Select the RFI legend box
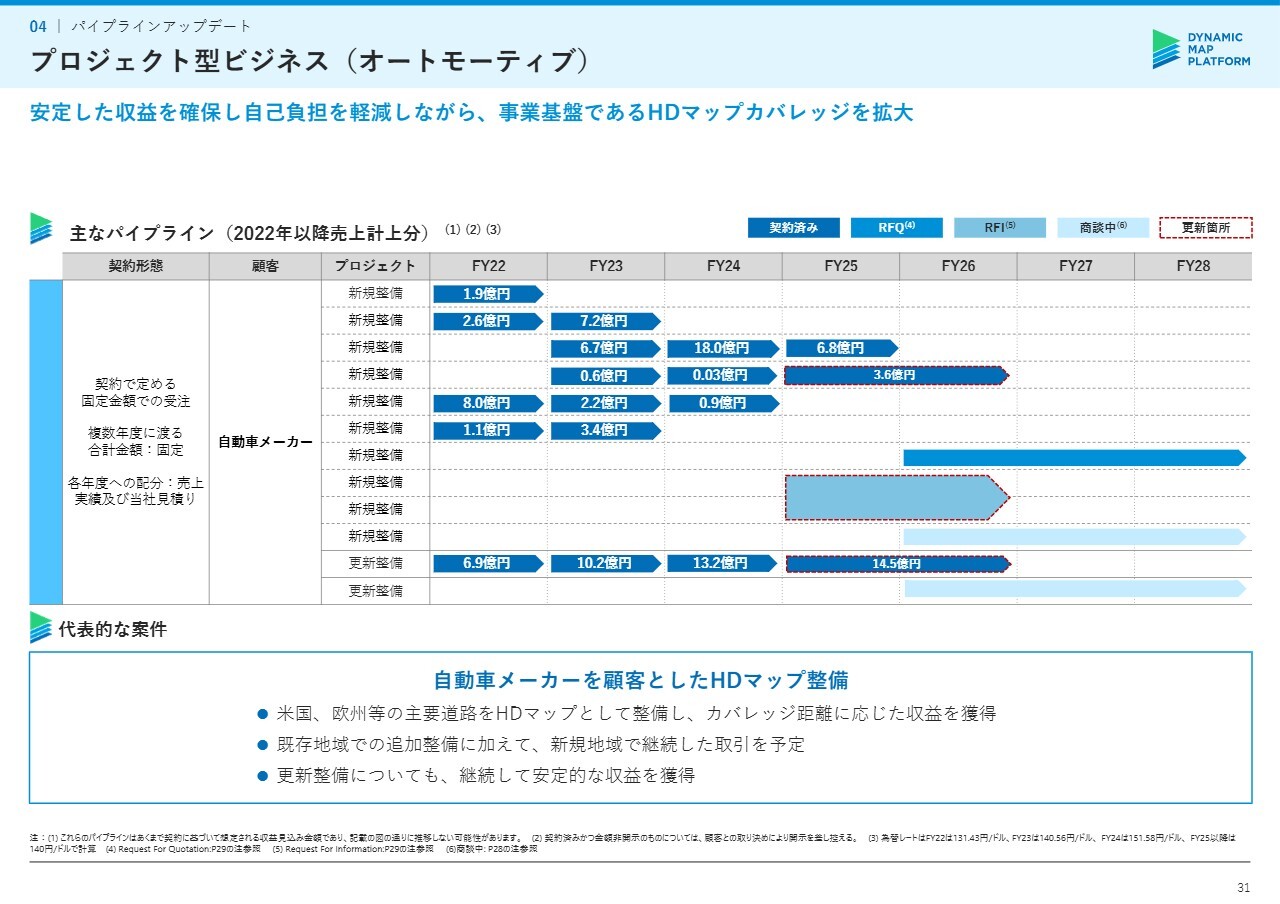The image size is (1280, 904). 1000,228
